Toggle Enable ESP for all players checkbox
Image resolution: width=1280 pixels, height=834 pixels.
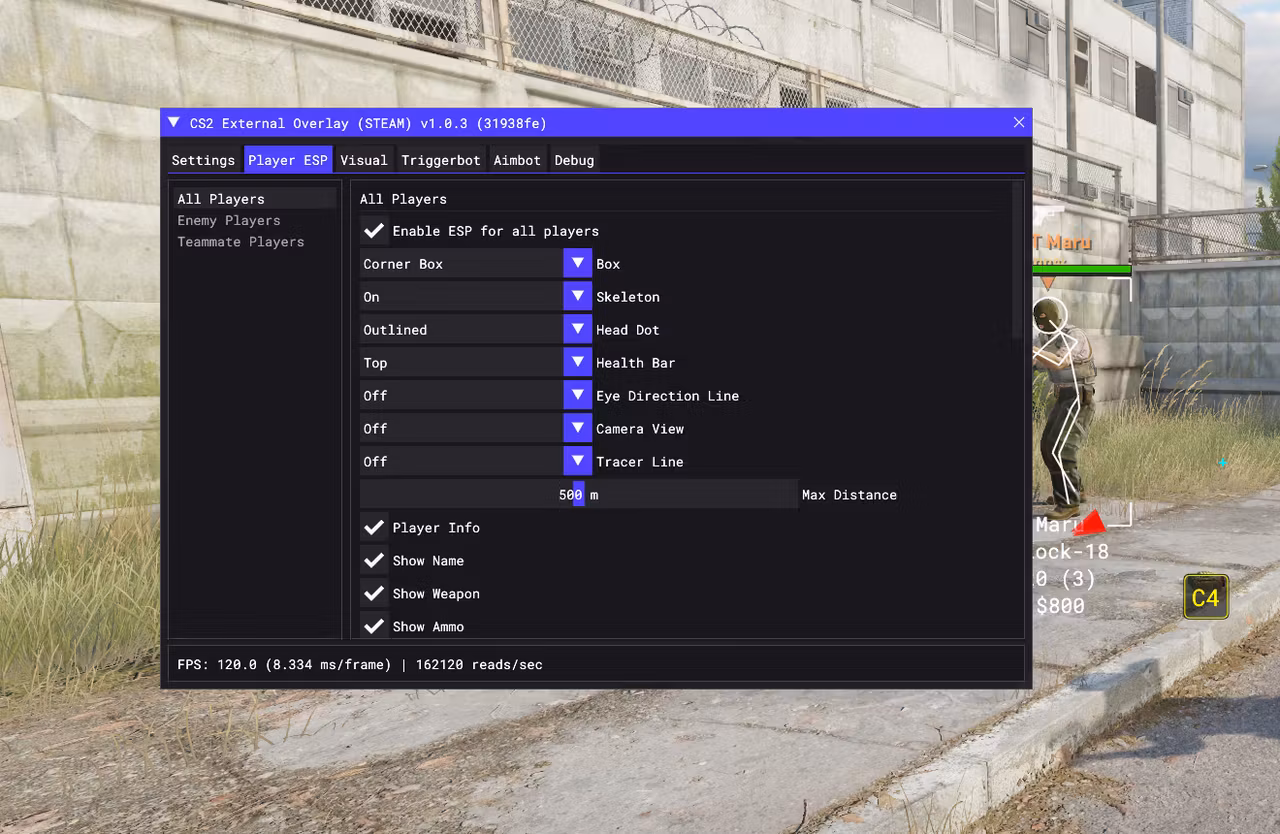pos(374,231)
